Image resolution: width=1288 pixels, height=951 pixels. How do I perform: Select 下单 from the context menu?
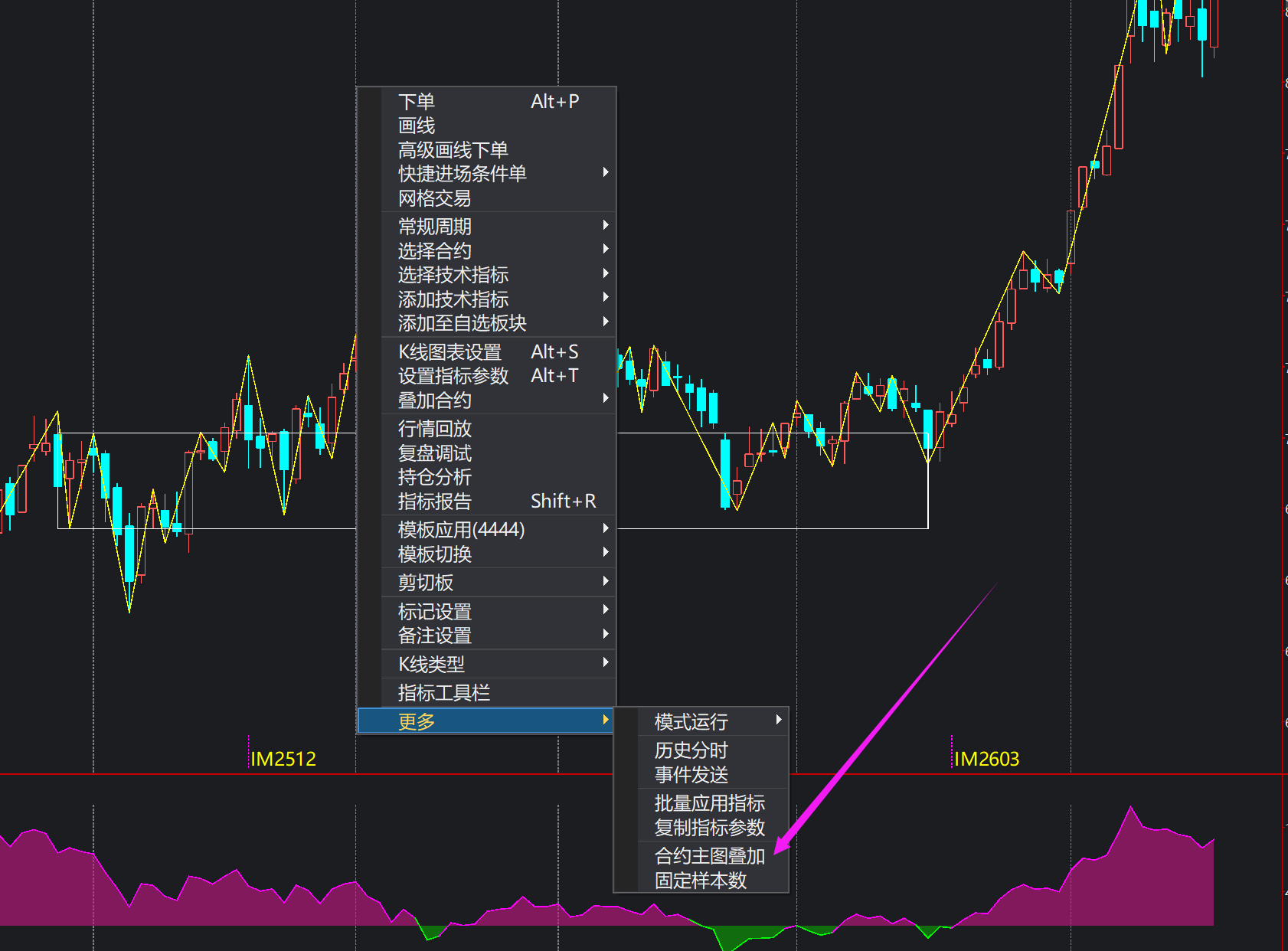click(417, 102)
